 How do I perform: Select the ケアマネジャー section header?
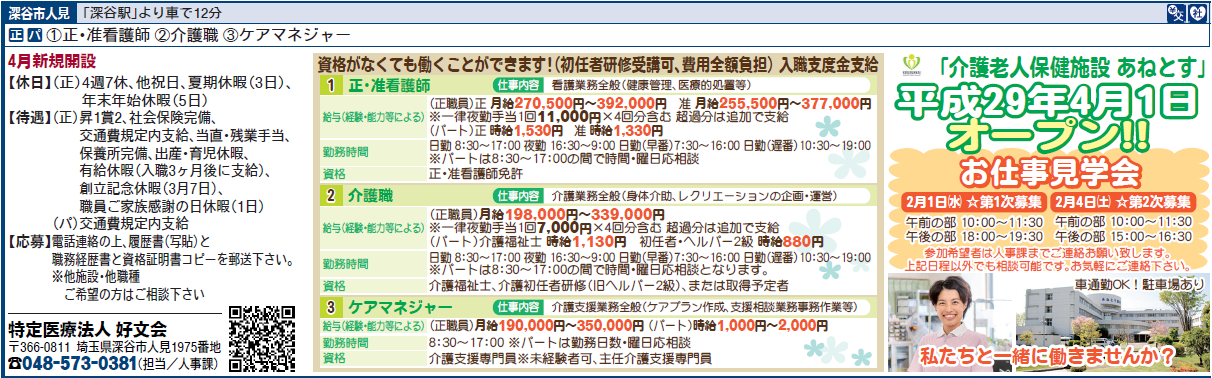[x=400, y=306]
